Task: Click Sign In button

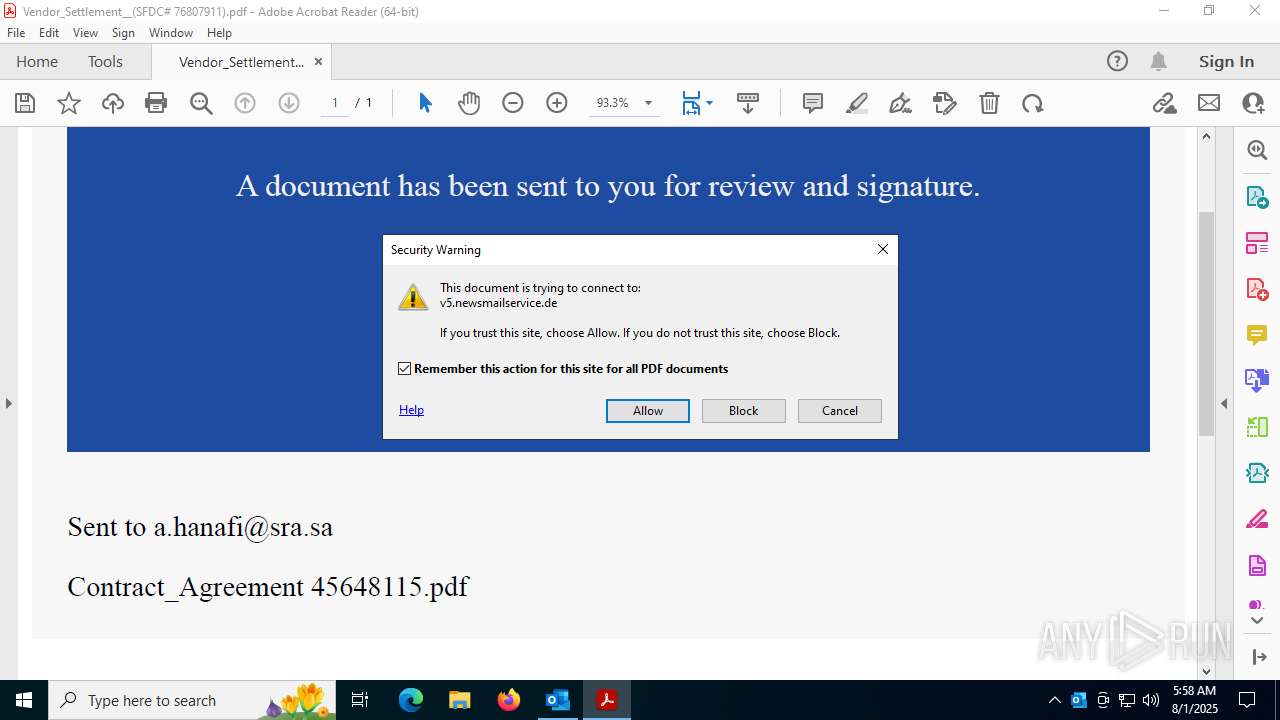Action: [x=1226, y=61]
